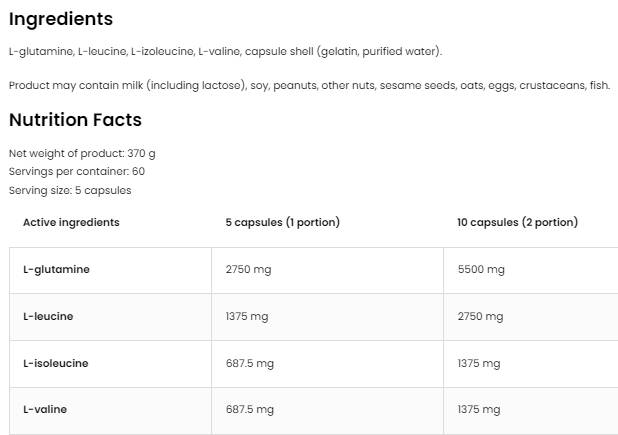Image resolution: width=618 pixels, height=435 pixels.
Task: Select the L-glutamine row label
Action: point(56,270)
